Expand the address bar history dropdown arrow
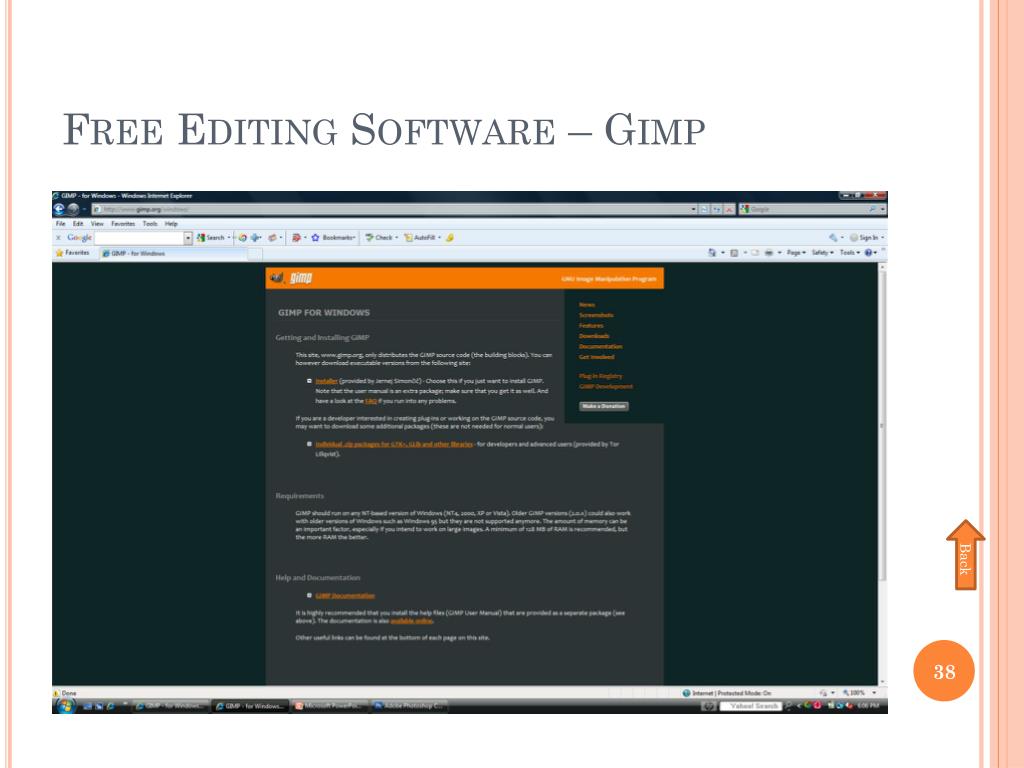This screenshot has width=1024, height=768. click(x=694, y=209)
